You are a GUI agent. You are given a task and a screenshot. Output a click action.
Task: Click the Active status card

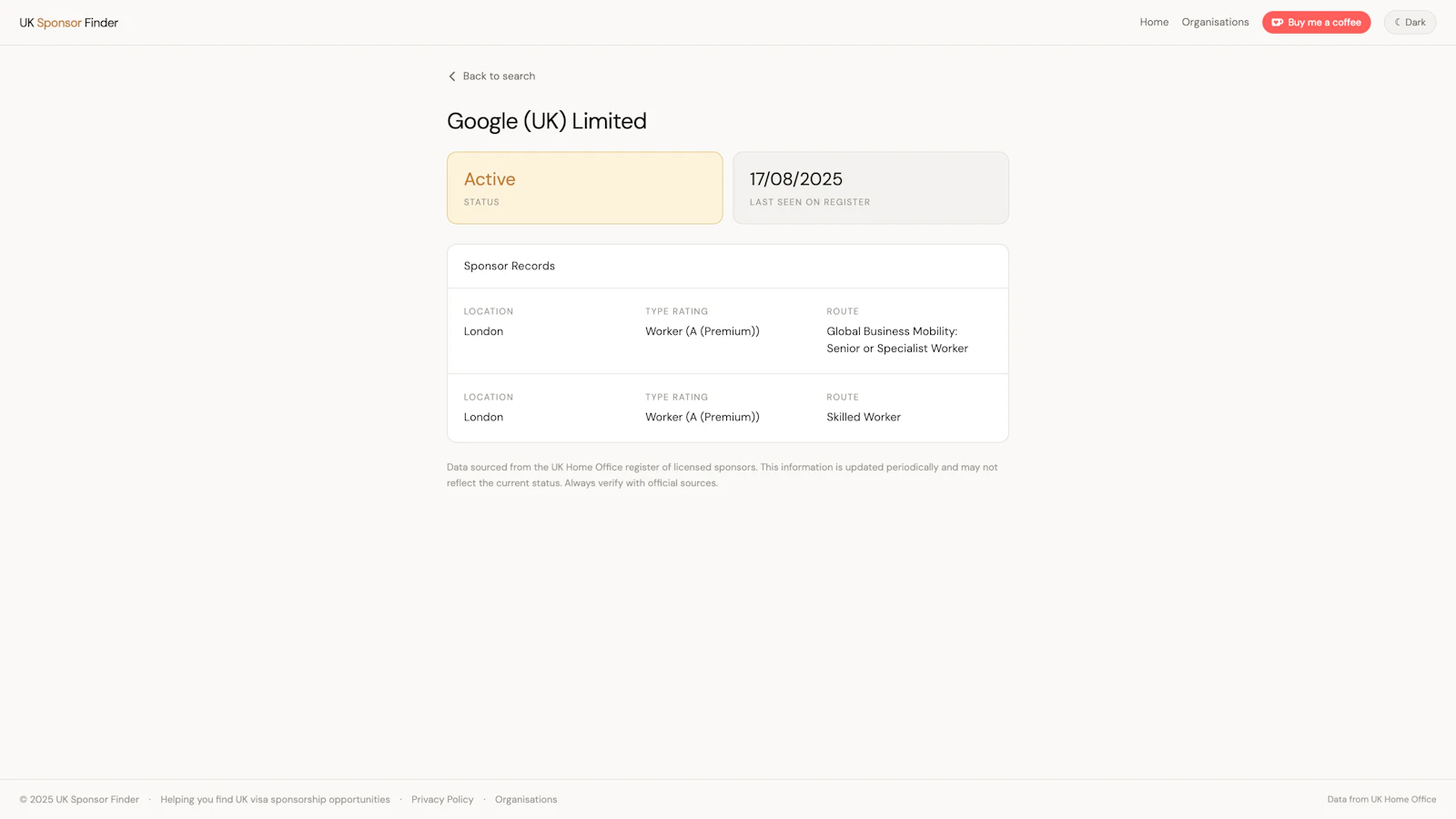(x=584, y=187)
